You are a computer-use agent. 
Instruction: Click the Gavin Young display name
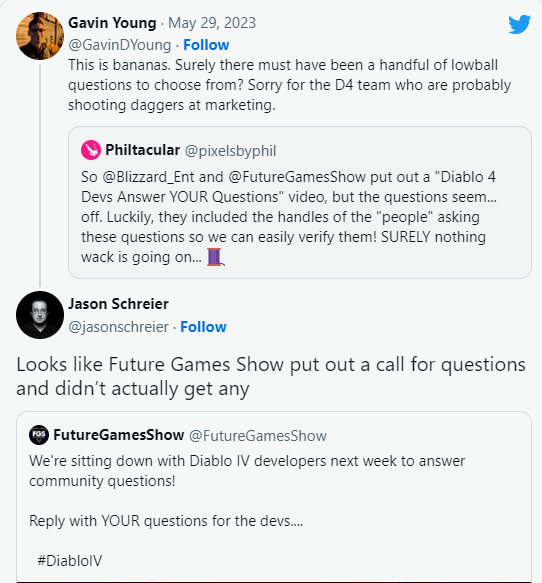pyautogui.click(x=112, y=23)
